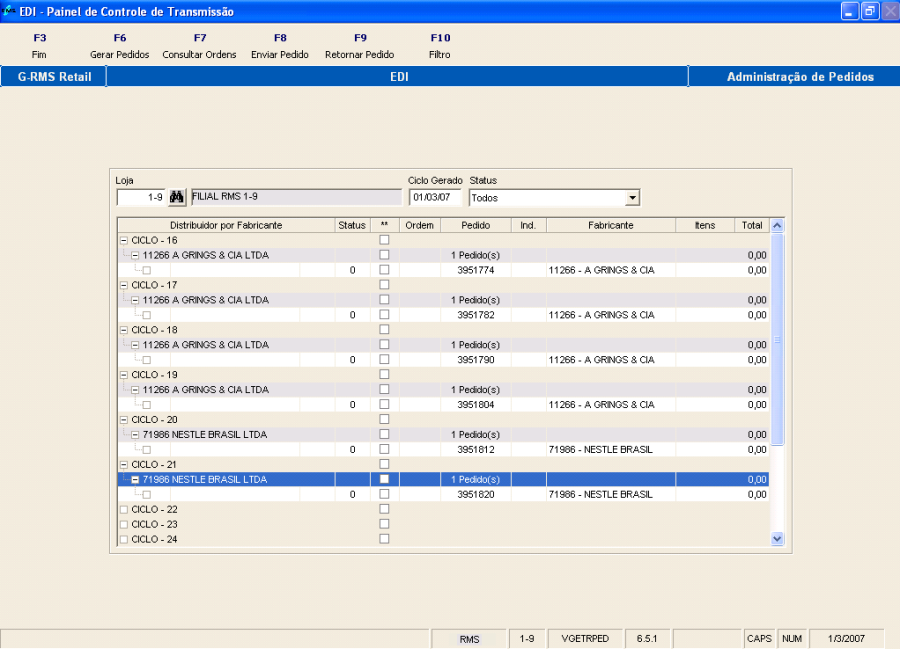Image resolution: width=900 pixels, height=649 pixels.
Task: Select pedido number 3951790 cell
Action: coord(476,360)
